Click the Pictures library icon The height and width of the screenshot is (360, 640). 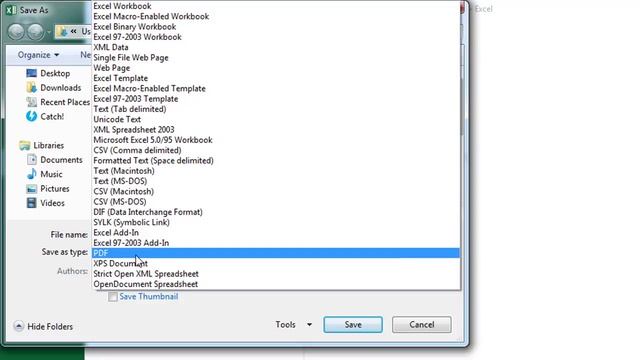pyautogui.click(x=31, y=189)
